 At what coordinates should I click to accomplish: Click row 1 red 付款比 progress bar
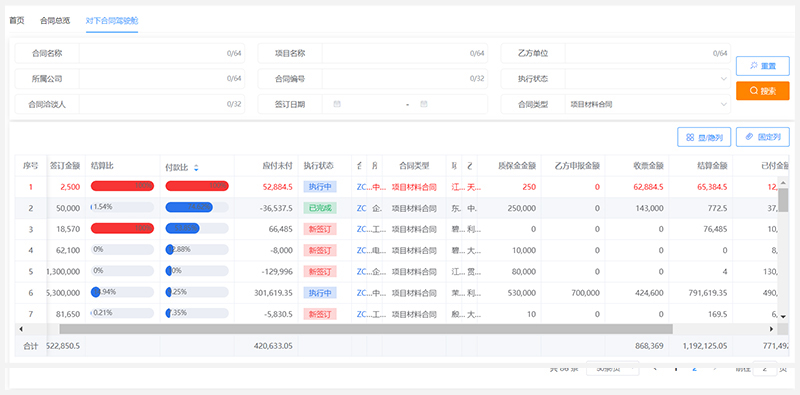[x=197, y=186]
